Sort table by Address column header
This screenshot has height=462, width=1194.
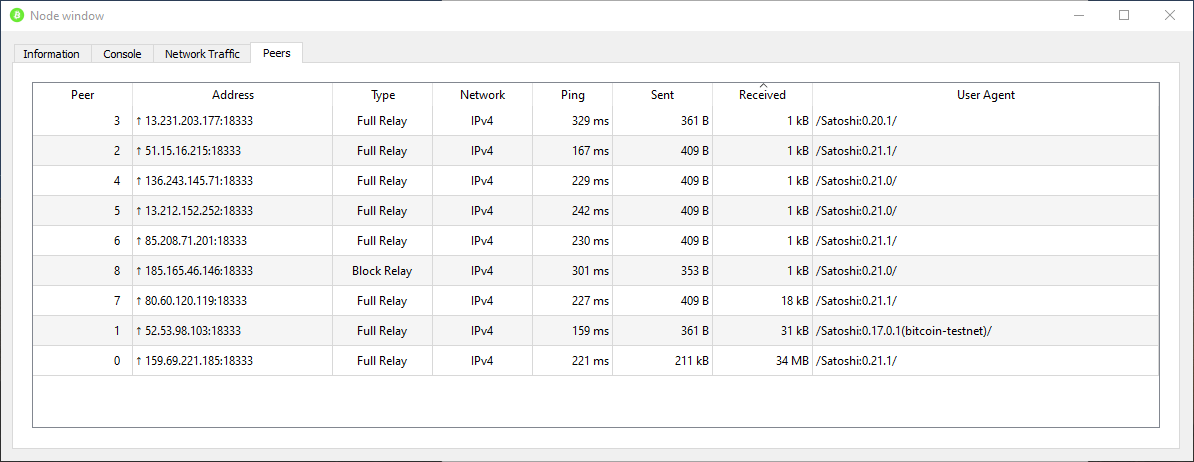pyautogui.click(x=233, y=95)
